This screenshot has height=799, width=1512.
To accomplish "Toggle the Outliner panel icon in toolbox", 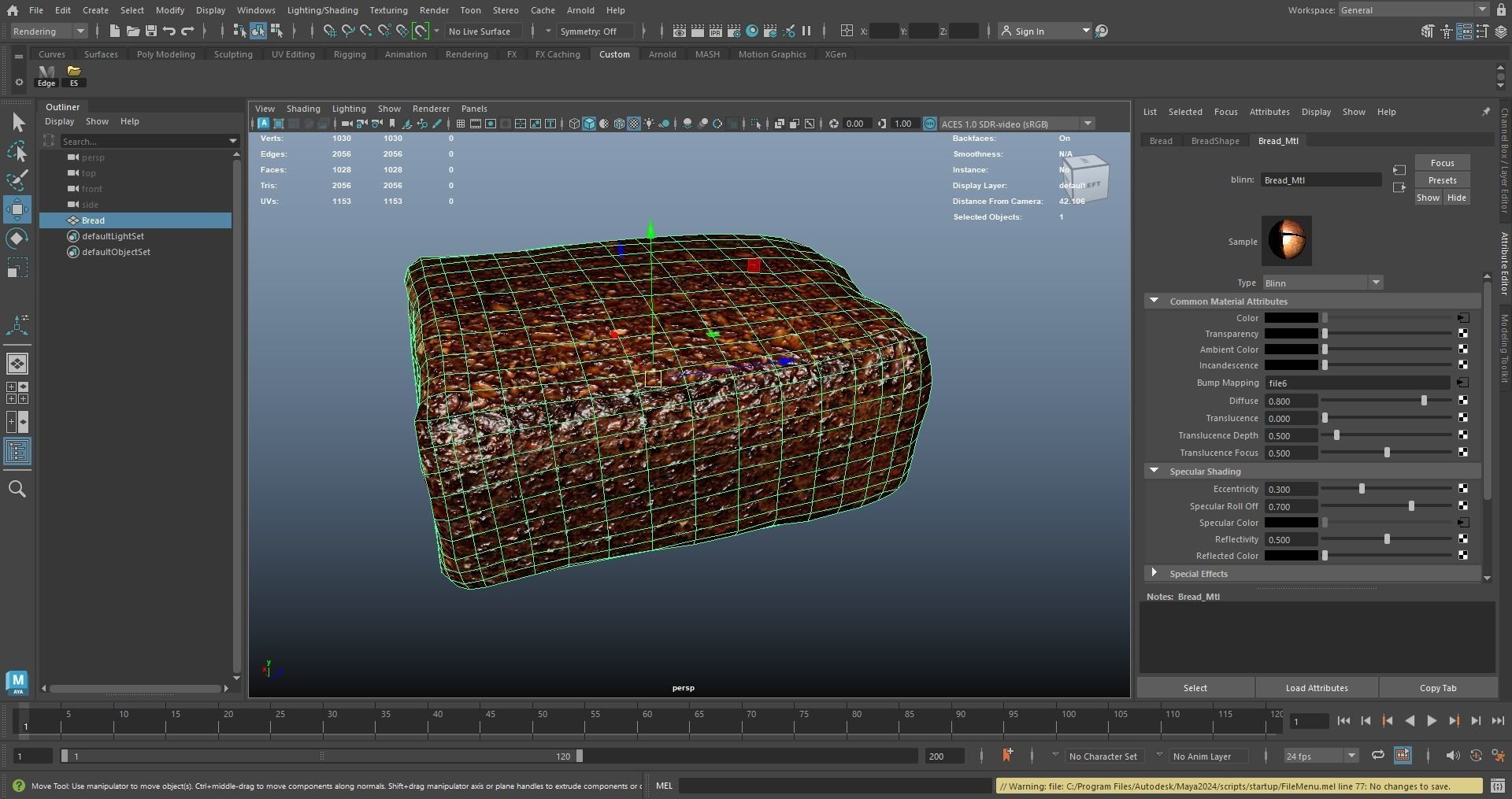I will coord(17,451).
